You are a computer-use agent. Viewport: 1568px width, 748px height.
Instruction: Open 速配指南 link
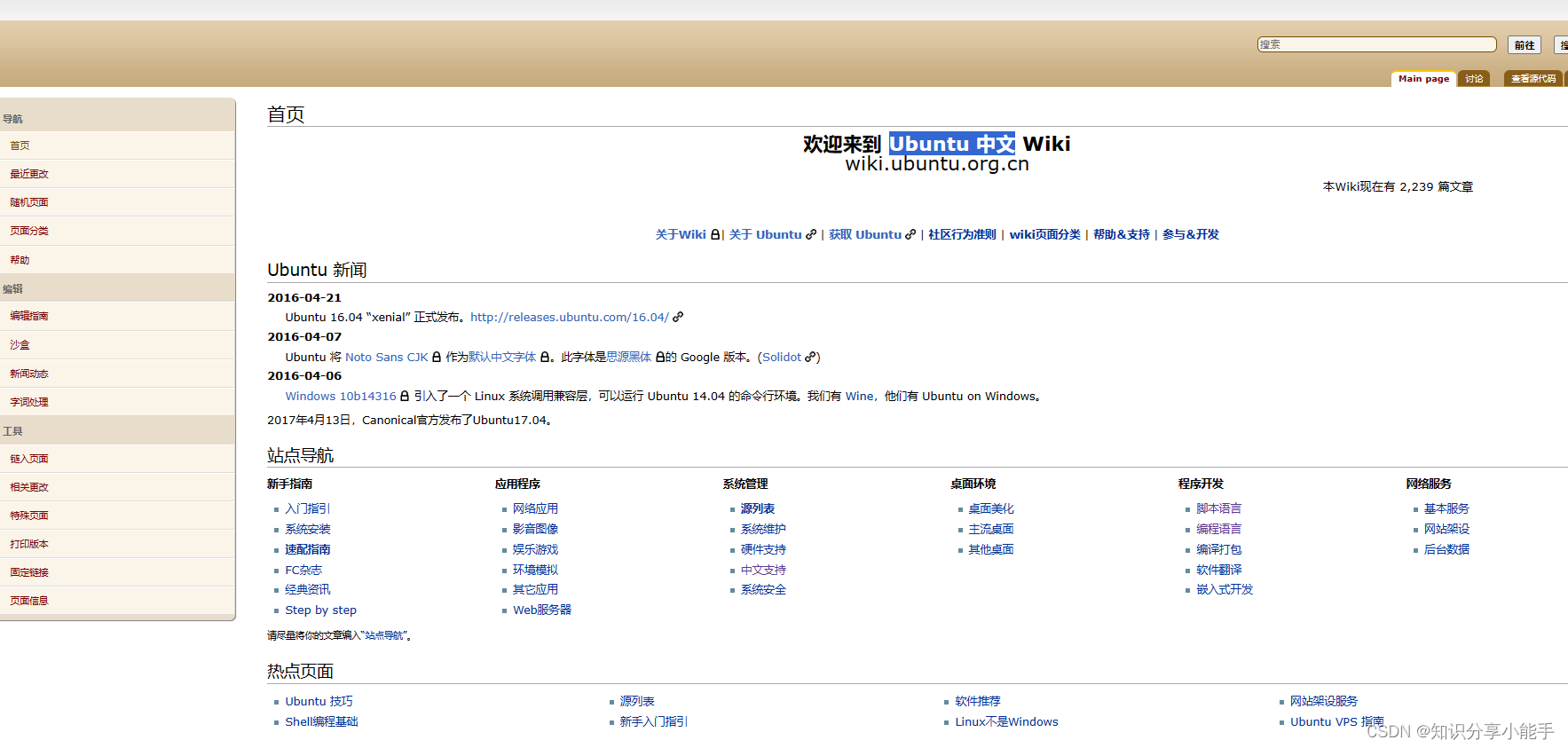(307, 549)
